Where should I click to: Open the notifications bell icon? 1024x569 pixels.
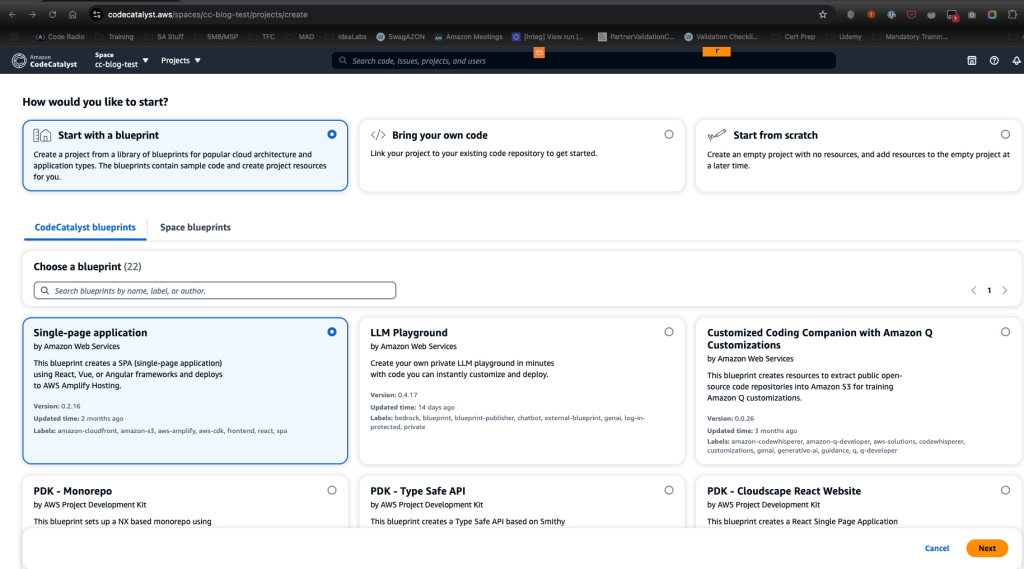pyautogui.click(x=1016, y=60)
